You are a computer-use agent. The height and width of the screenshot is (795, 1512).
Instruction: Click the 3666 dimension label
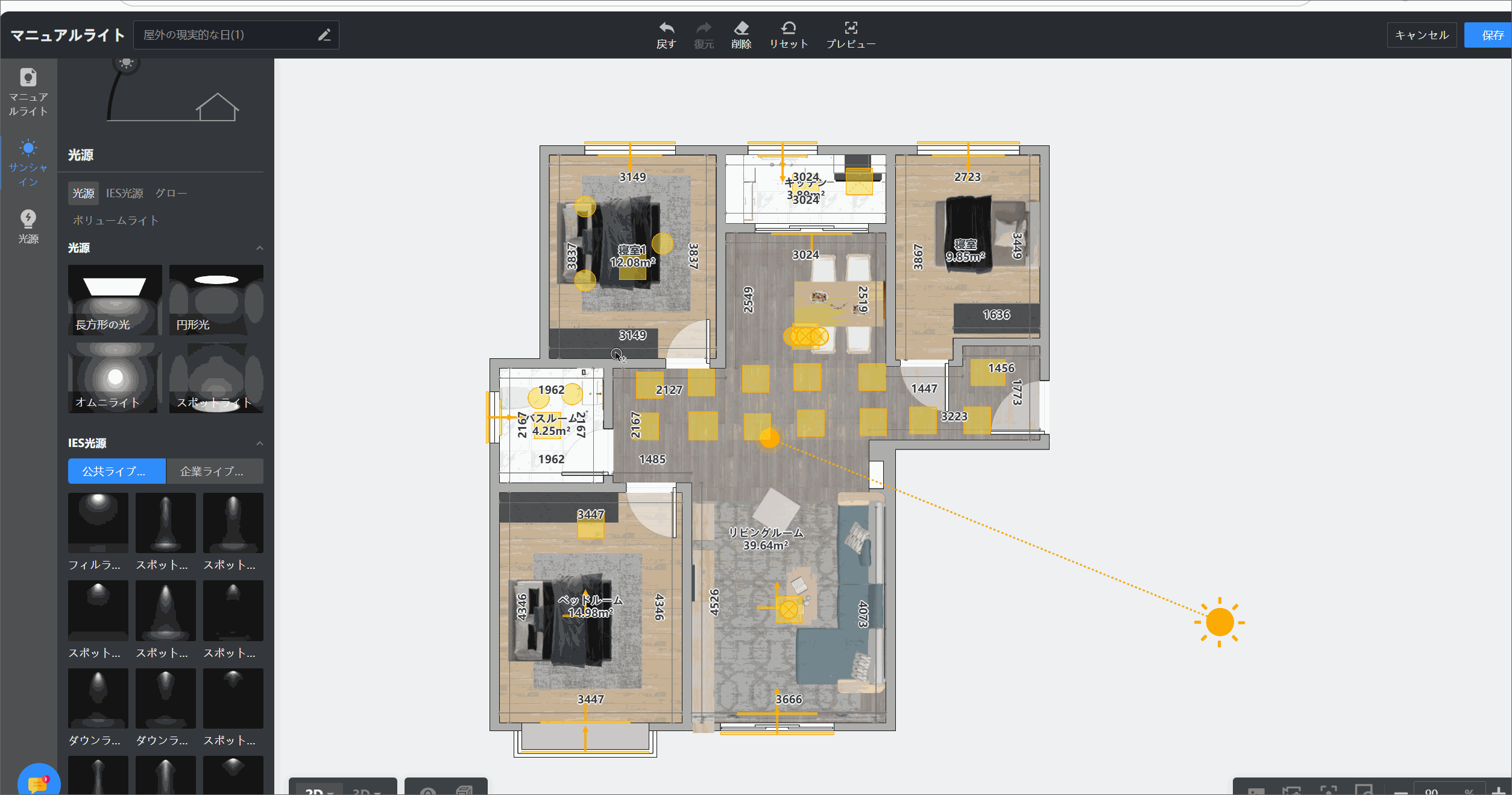[x=789, y=699]
